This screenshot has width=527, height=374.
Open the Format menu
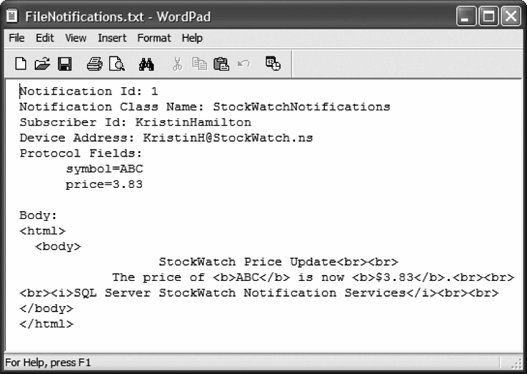tap(154, 38)
